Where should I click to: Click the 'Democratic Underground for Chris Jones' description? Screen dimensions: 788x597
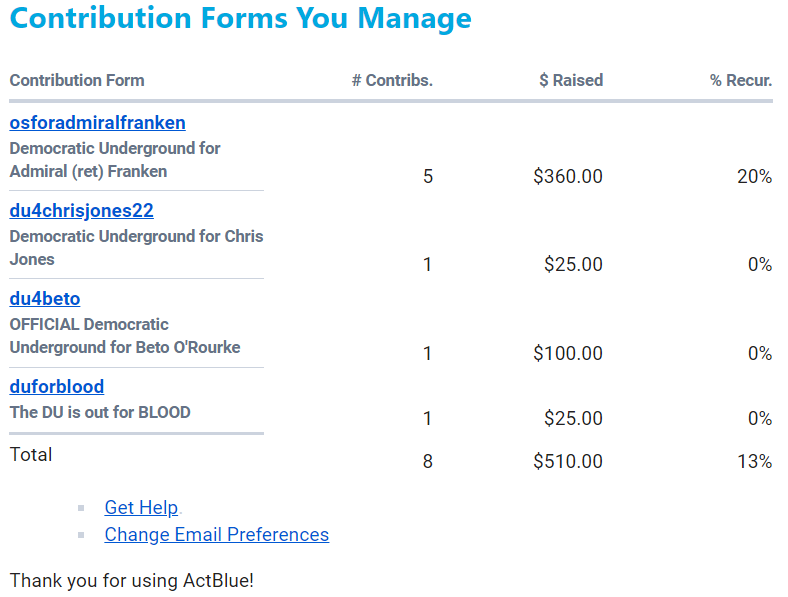click(x=136, y=247)
